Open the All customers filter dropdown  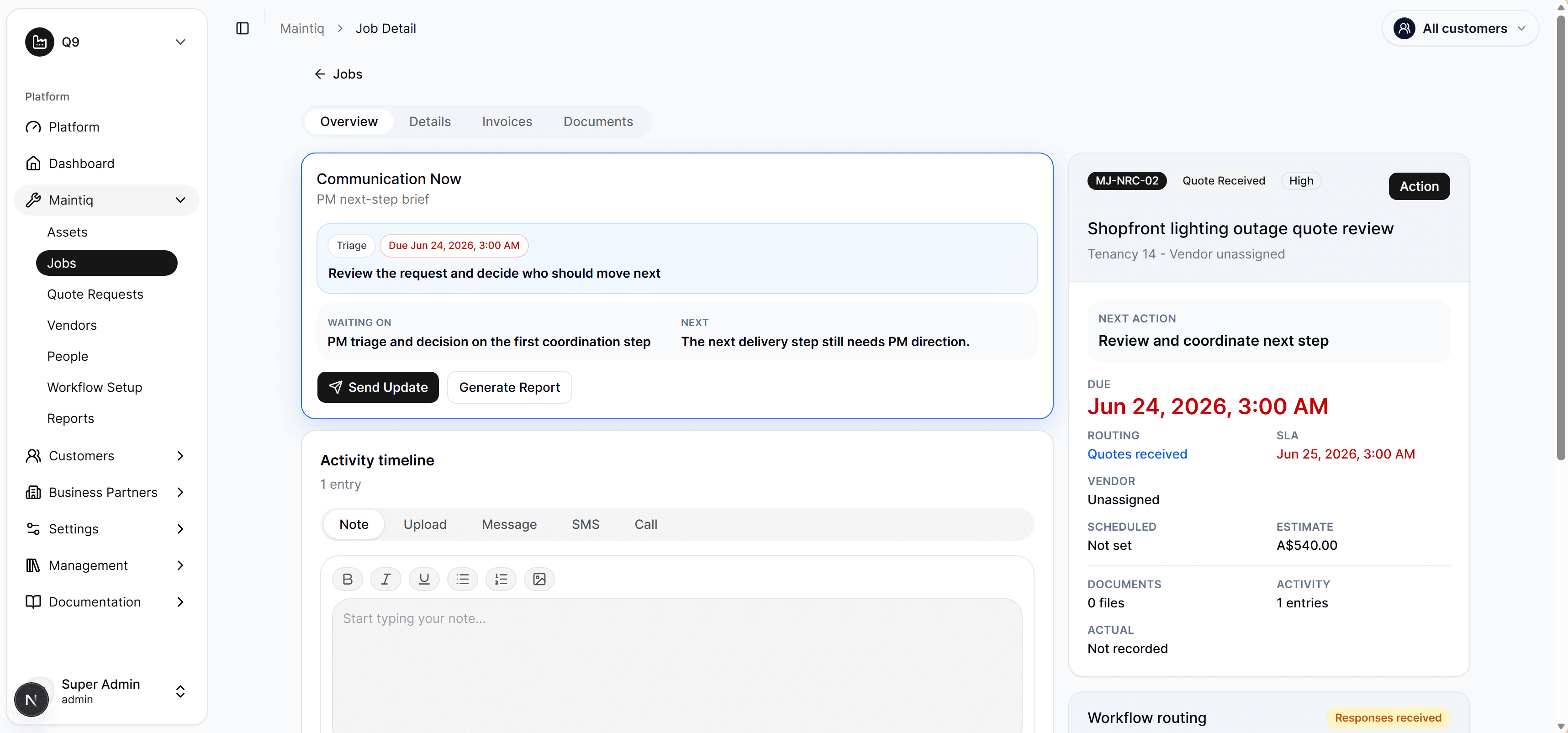1460,28
